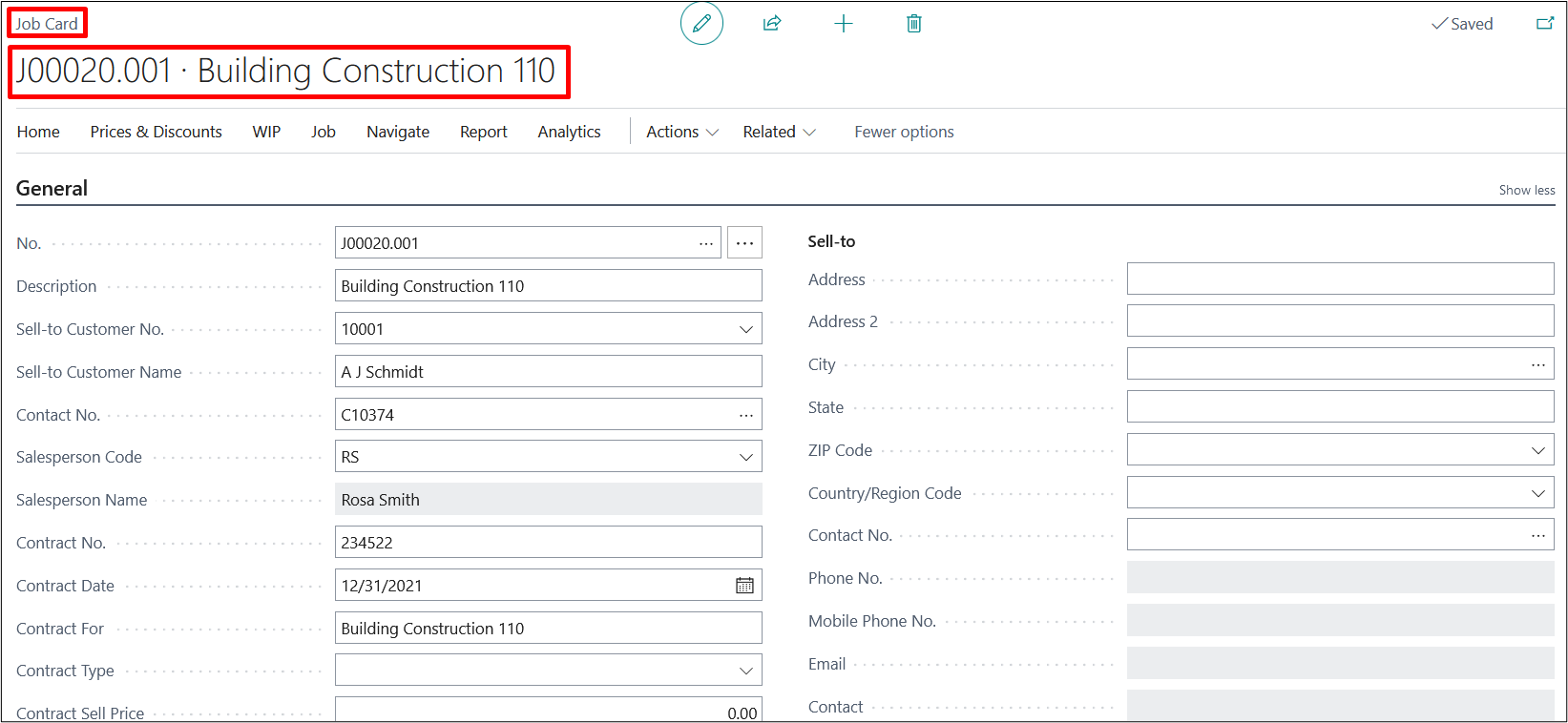Expand the ZIP Code dropdown

coord(1537,450)
